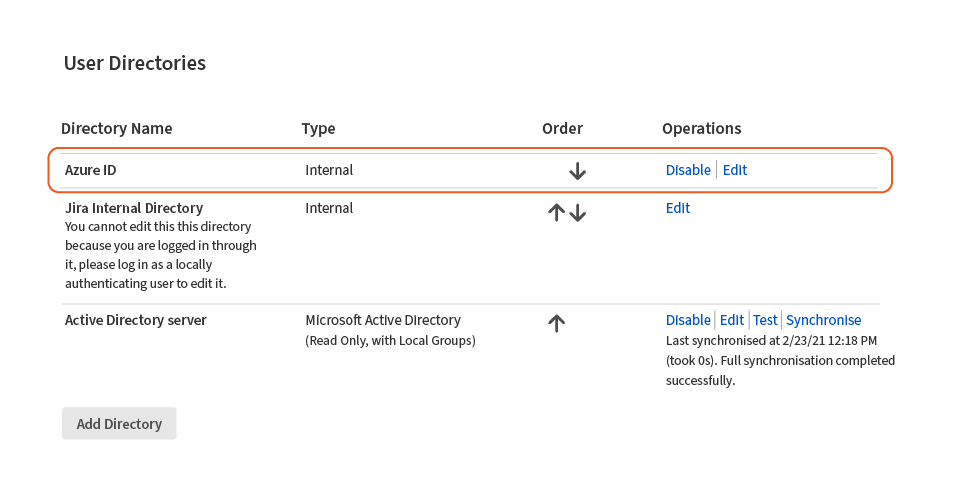Viewport: 955px width, 495px height.
Task: Test the Active Directory server connection
Action: tap(765, 320)
